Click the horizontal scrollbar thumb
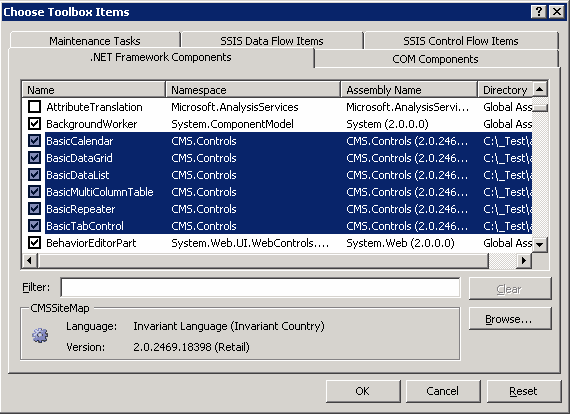Image resolution: width=571 pixels, height=414 pixels. pyautogui.click(x=263, y=260)
